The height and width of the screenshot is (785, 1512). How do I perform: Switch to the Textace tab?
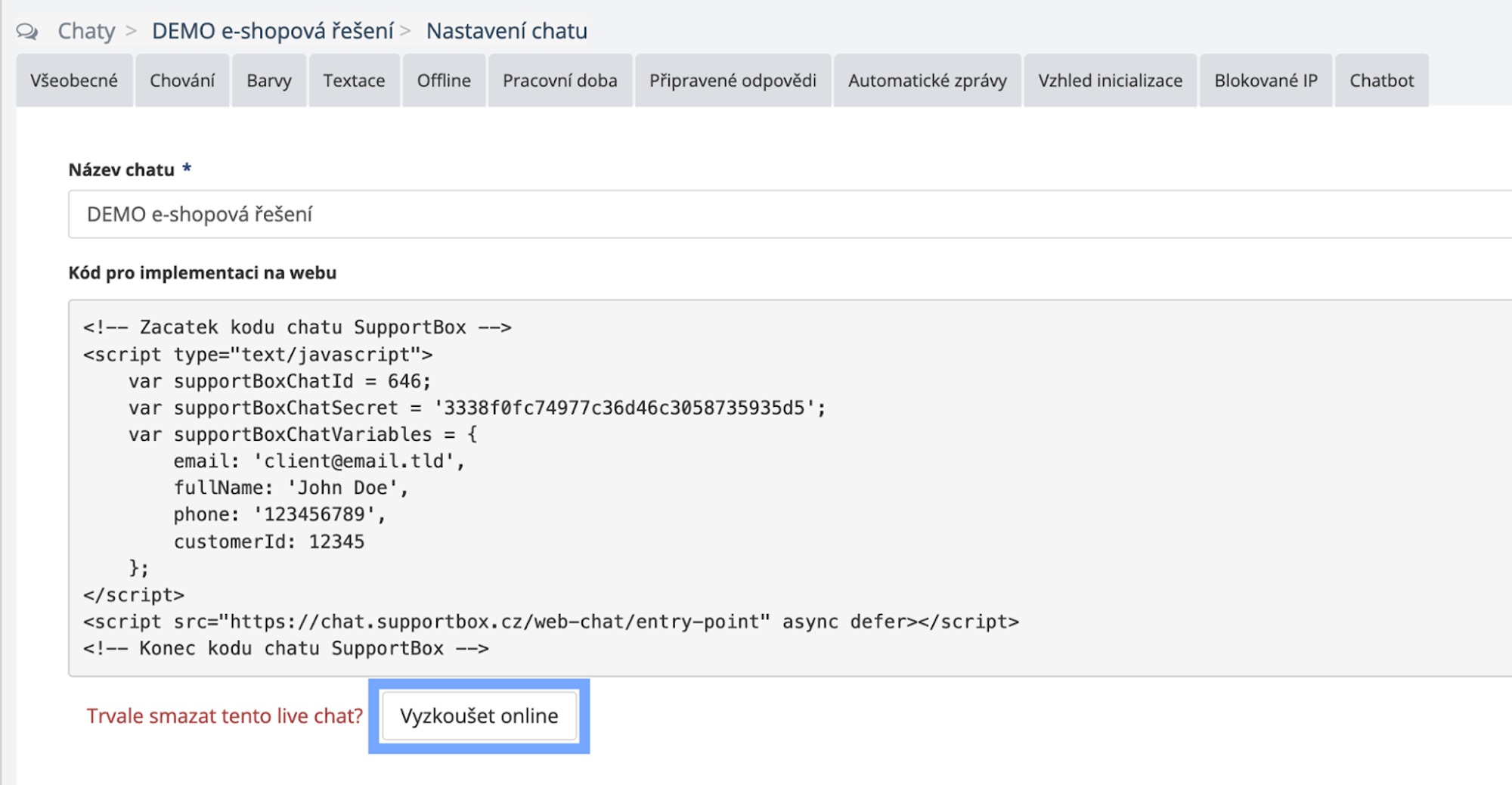354,80
